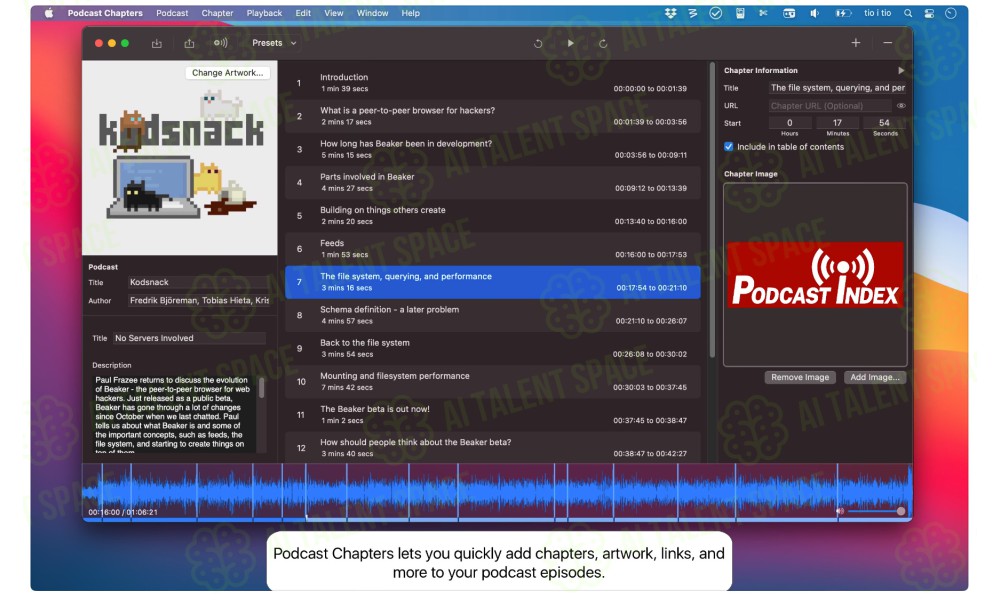The width and height of the screenshot is (1000, 600).
Task: Select chapter 1 Introduction
Action: (492, 83)
